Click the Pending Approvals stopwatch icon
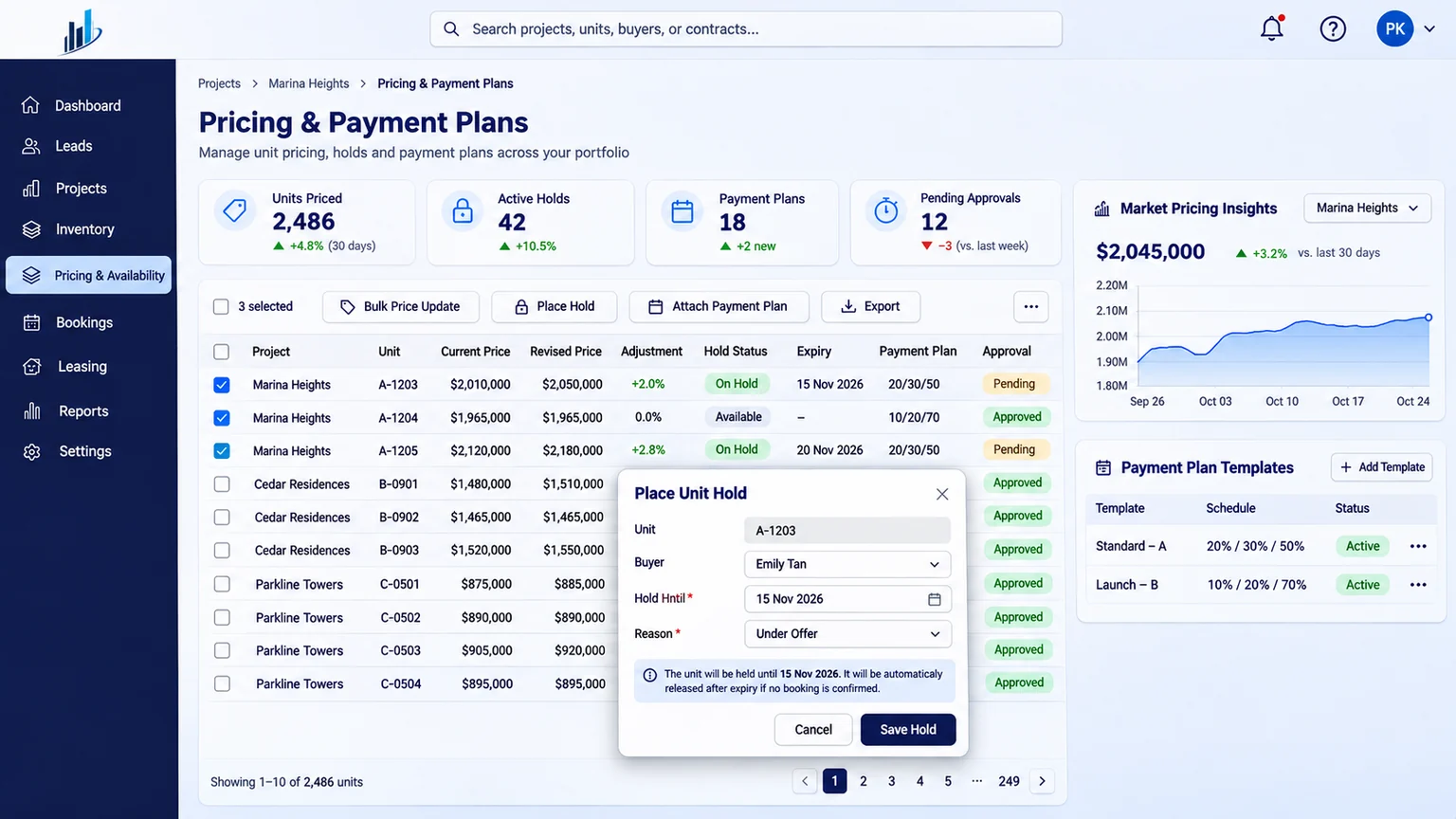This screenshot has height=819, width=1456. 886,210
